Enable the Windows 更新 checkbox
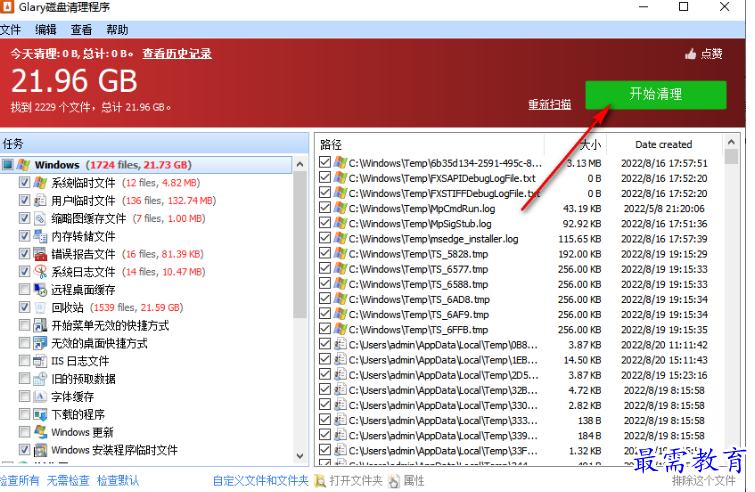The height and width of the screenshot is (492, 755). click(x=24, y=432)
